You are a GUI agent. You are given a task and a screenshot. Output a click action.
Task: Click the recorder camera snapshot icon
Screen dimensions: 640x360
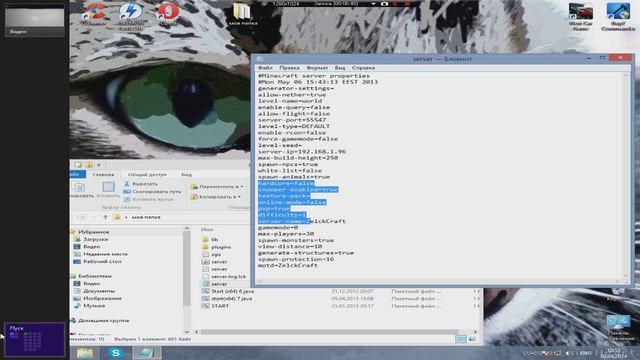point(384,4)
